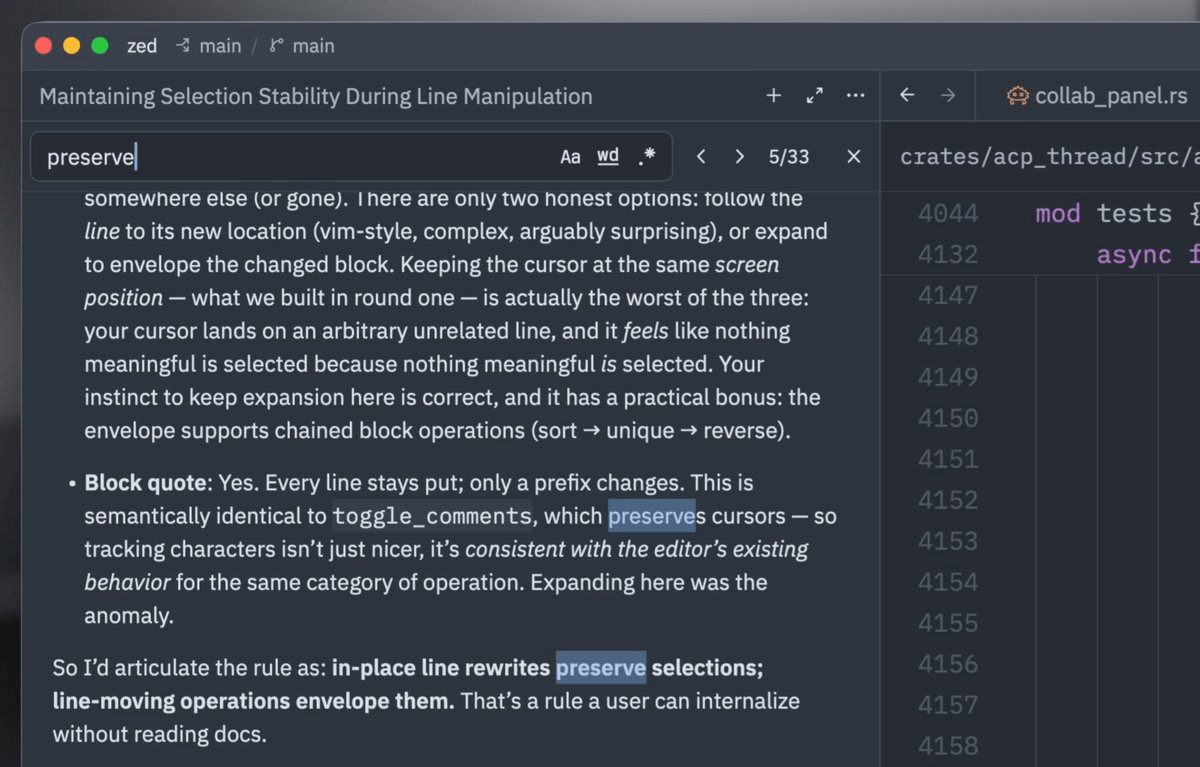This screenshot has height=767, width=1200.
Task: Open the collab_panel.rs tab
Action: 1097,96
